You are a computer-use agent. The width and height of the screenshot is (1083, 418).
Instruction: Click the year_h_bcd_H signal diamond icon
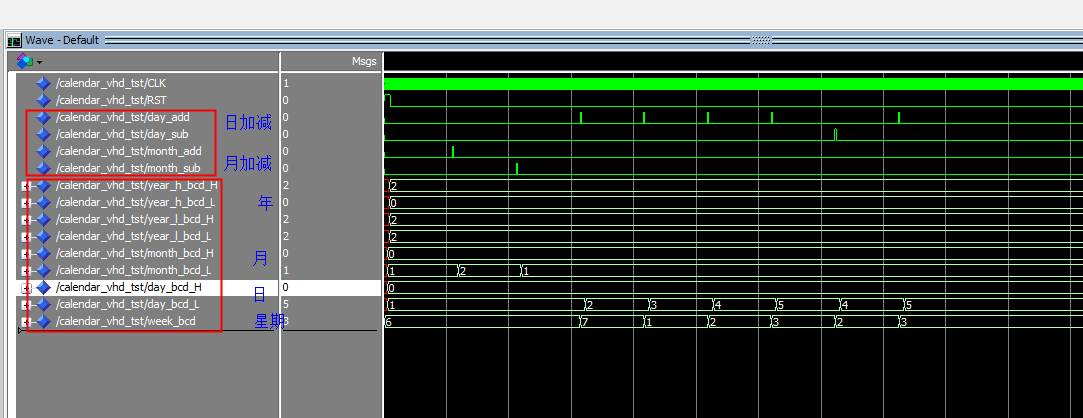[44, 185]
